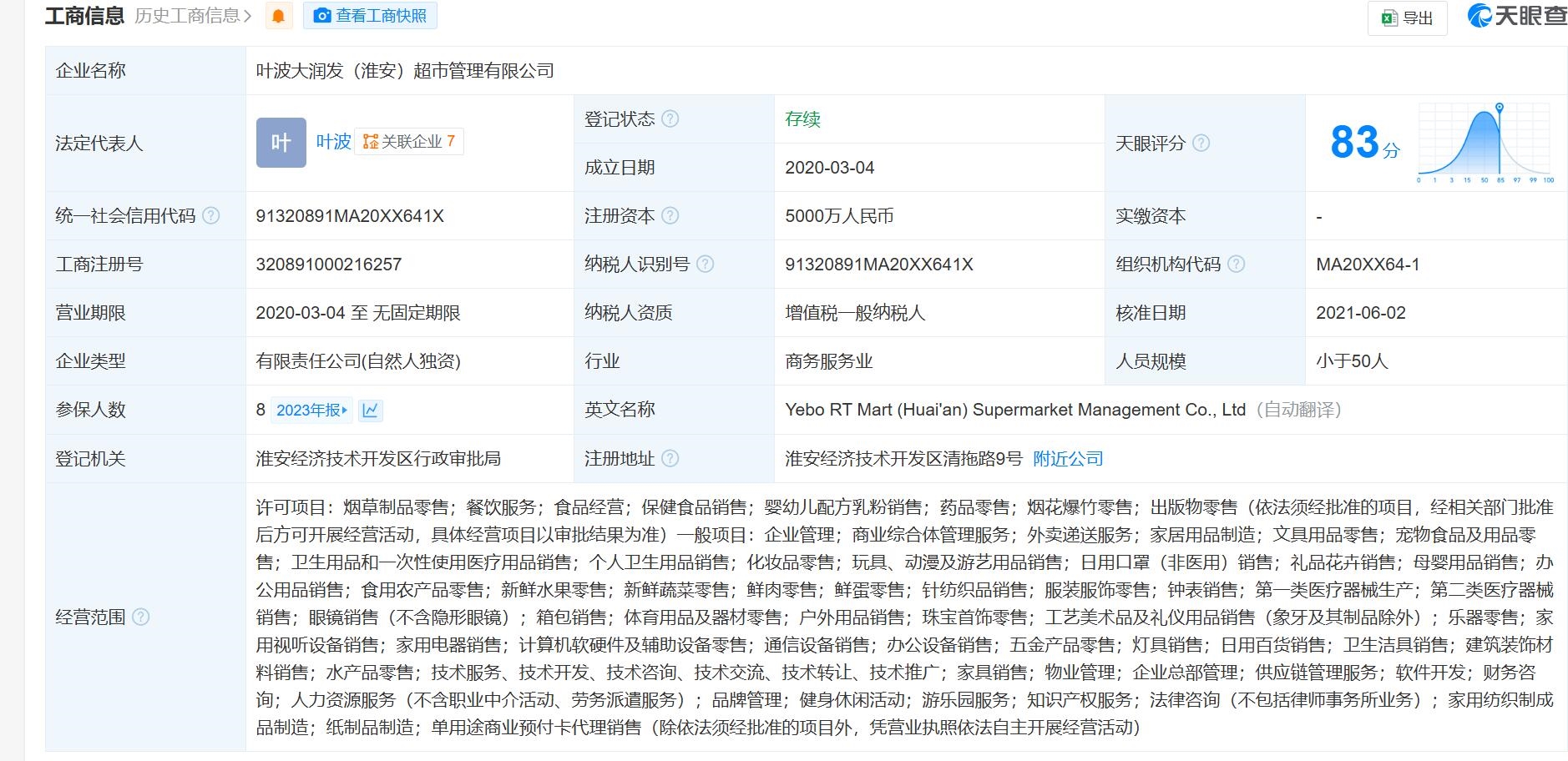1568x761 pixels.
Task: Click 淮安经济技术开发区行政审批局 registration authority
Action: pos(378,458)
